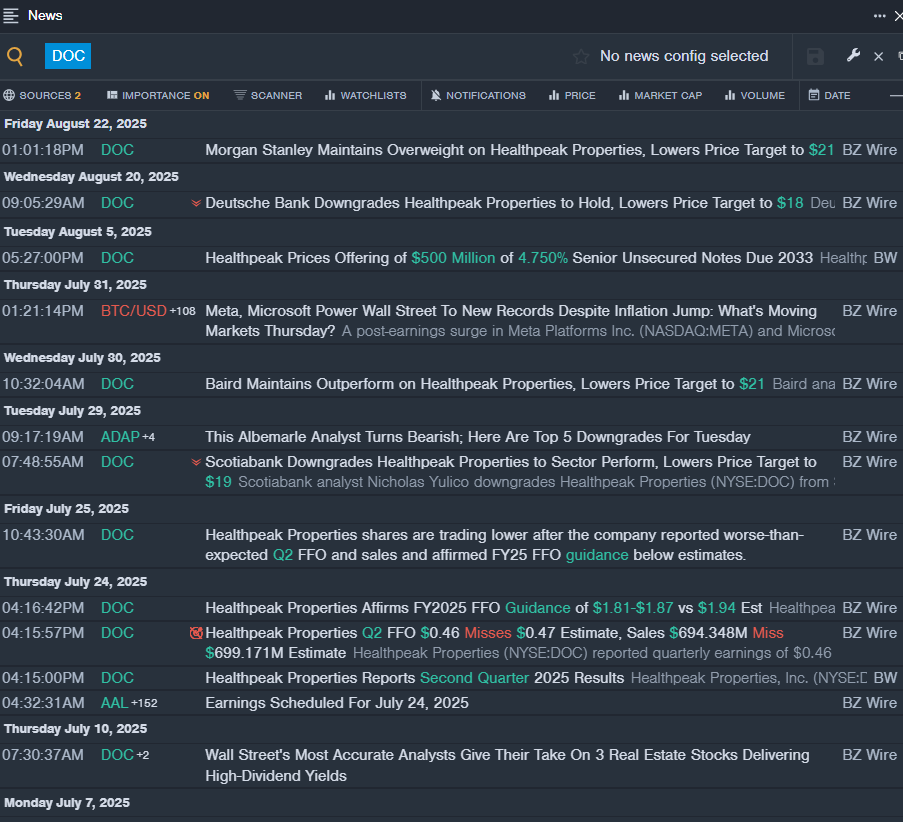Open the Sources 2 filter

pyautogui.click(x=42, y=96)
